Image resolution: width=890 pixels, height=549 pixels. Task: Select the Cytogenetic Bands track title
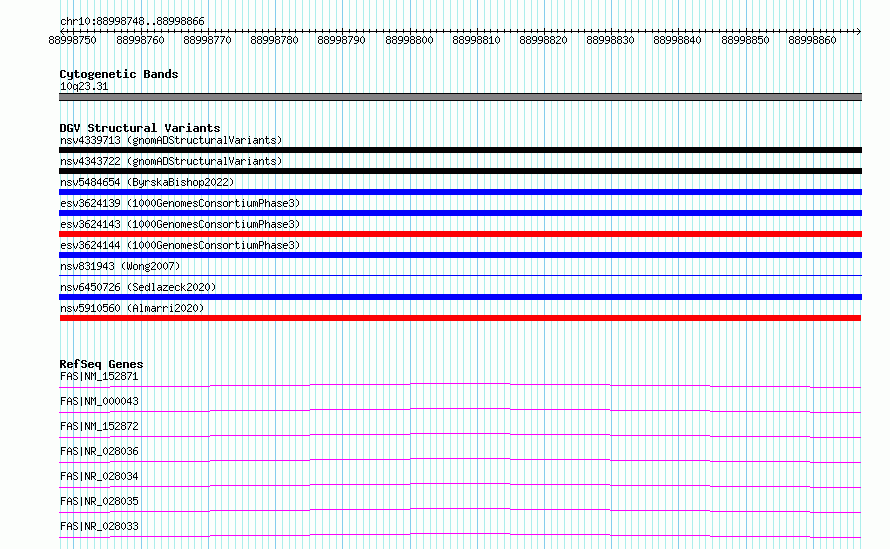pos(119,74)
